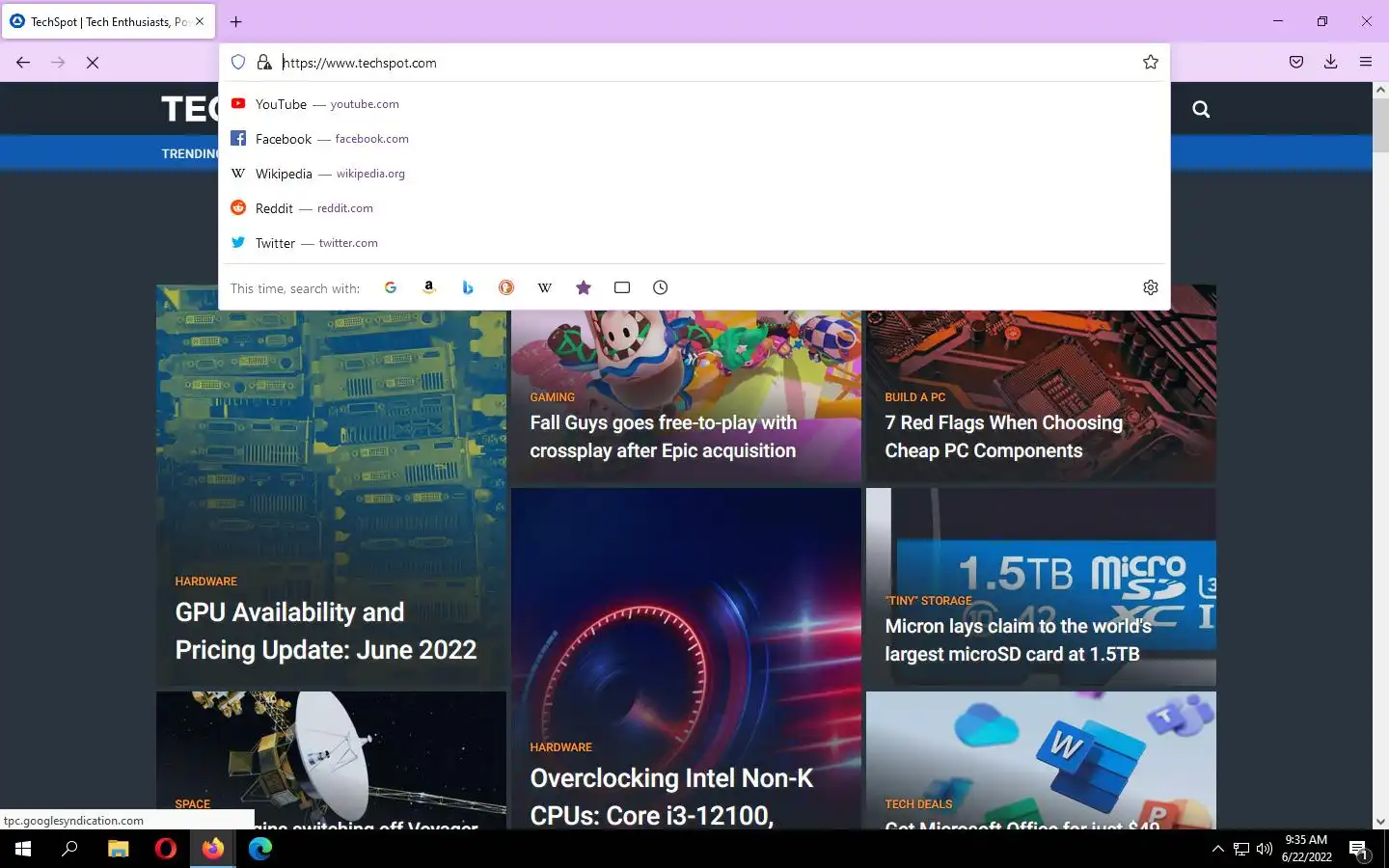Open the Downloads panel

1331,62
